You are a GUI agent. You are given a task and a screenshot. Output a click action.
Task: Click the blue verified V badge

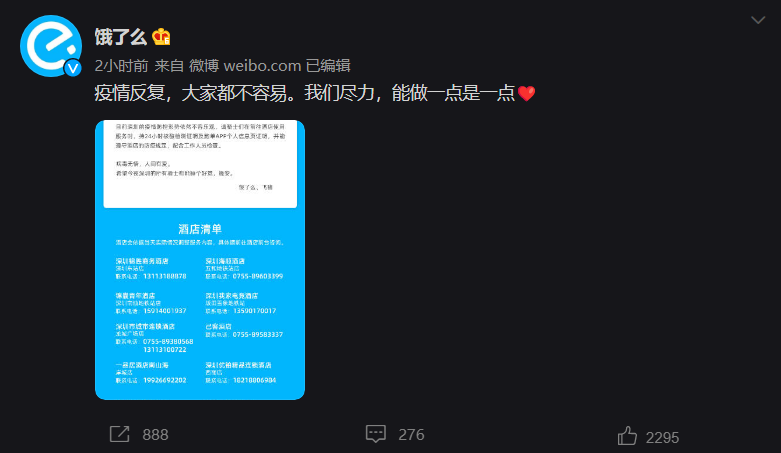[73, 68]
